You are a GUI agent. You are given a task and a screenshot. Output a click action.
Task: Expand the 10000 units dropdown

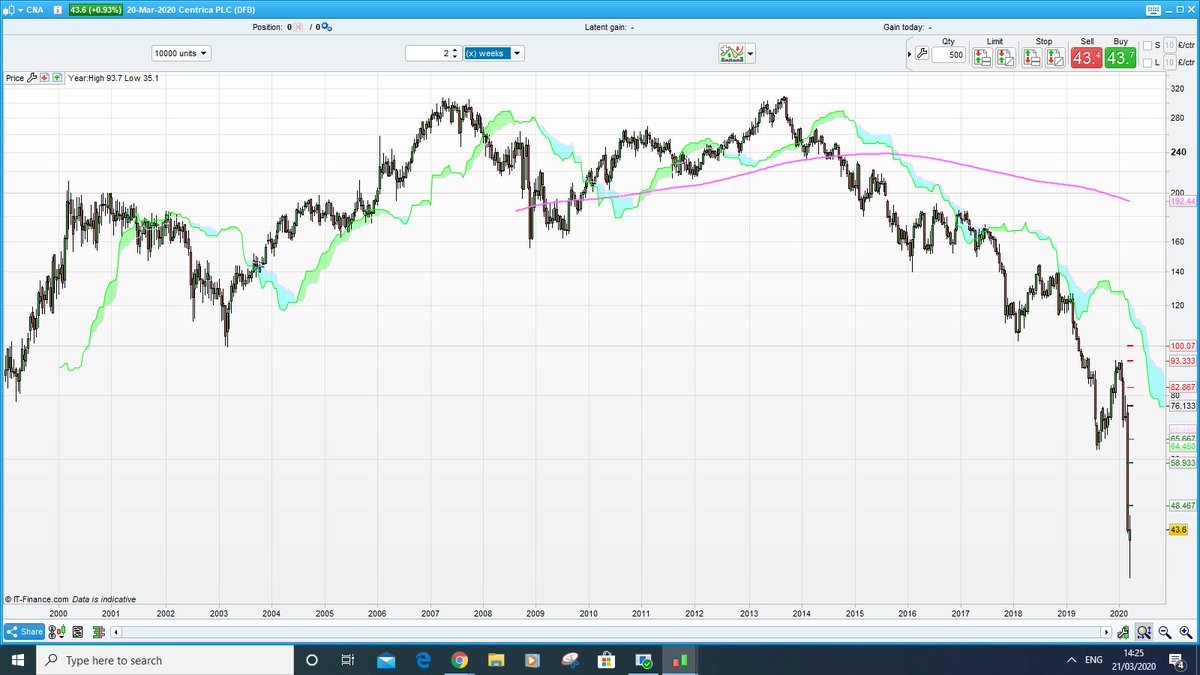[181, 53]
